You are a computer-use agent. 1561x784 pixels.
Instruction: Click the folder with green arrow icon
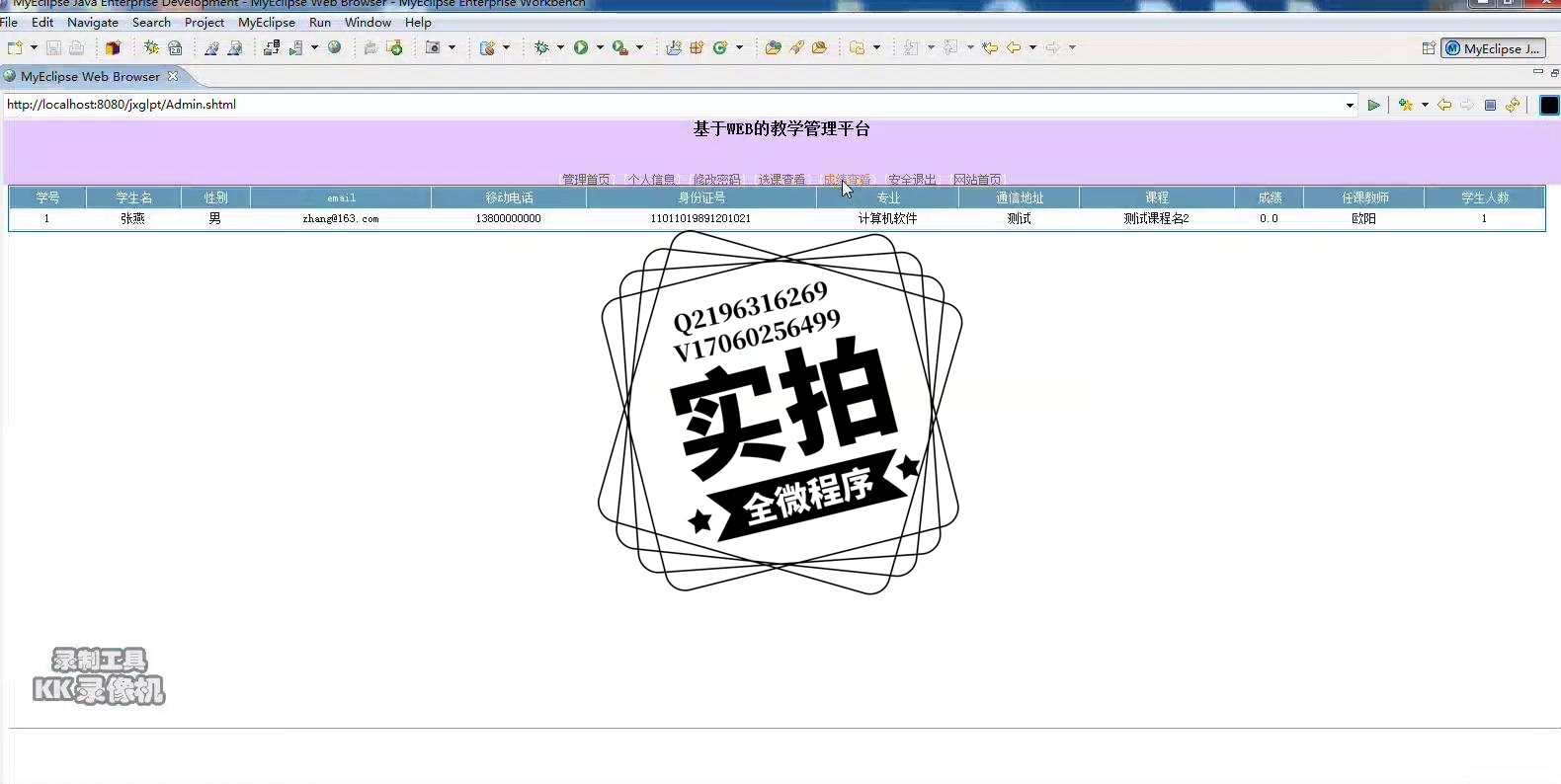click(x=394, y=47)
